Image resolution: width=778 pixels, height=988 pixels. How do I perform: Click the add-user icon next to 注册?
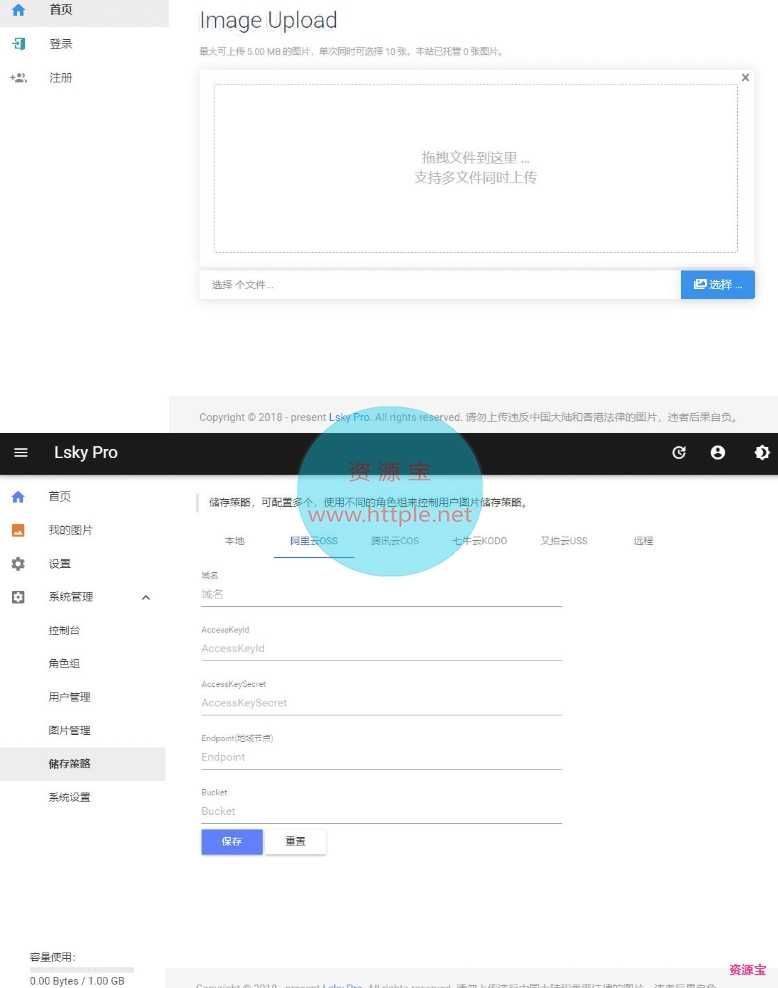(x=18, y=78)
